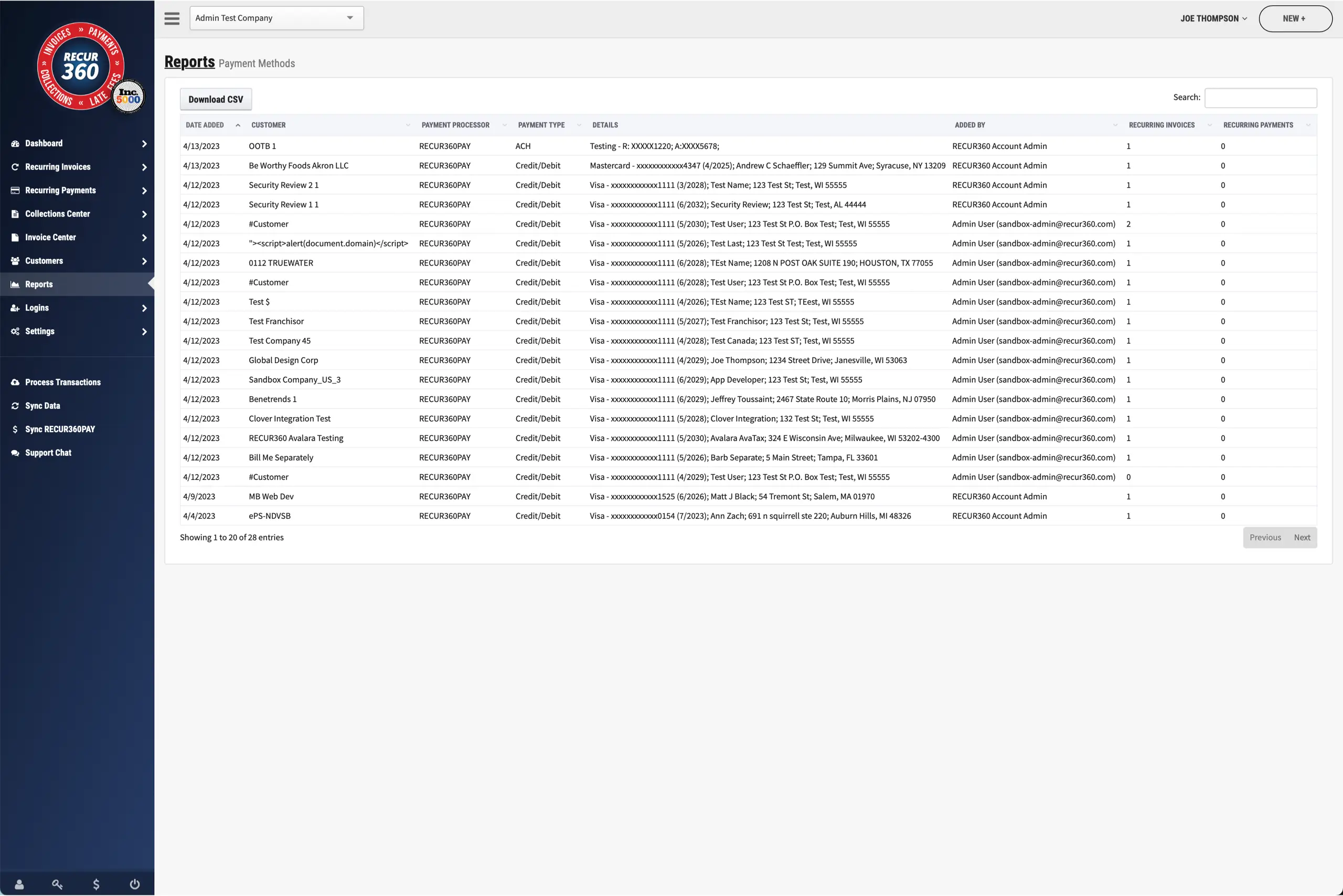Open the Admin Test Company dropdown

(x=276, y=18)
